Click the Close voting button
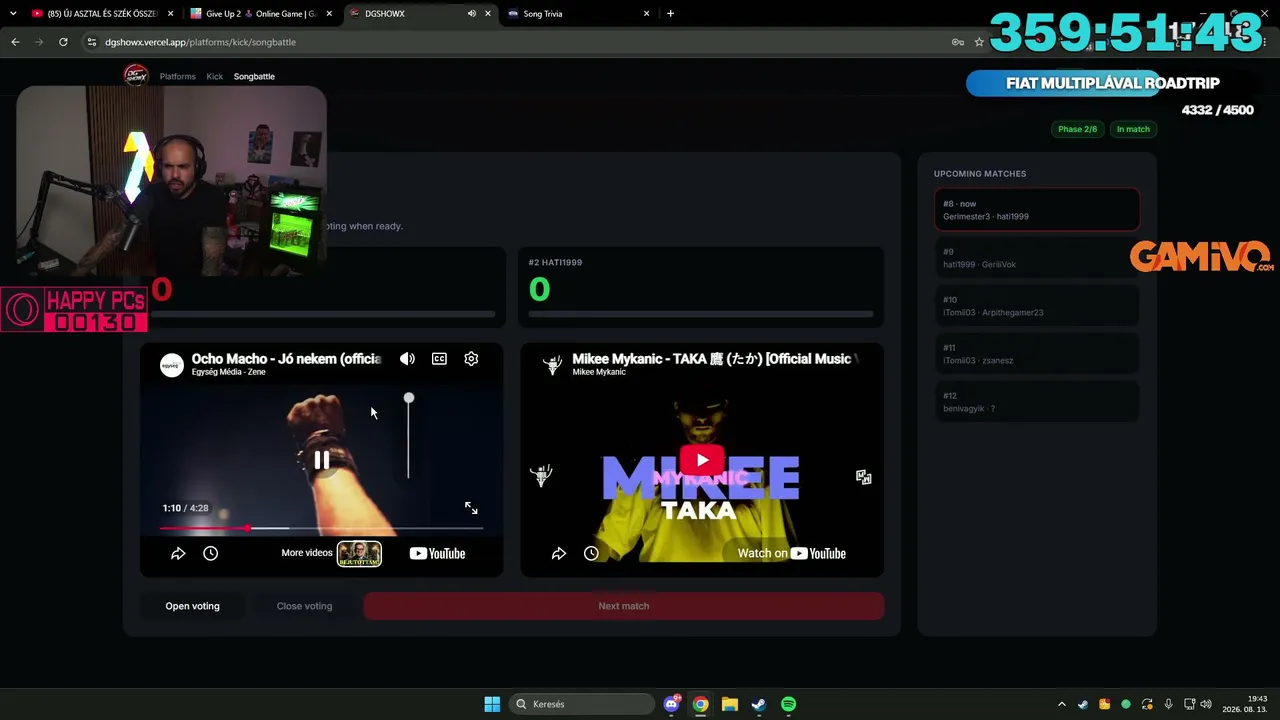This screenshot has width=1280, height=720. pyautogui.click(x=304, y=606)
